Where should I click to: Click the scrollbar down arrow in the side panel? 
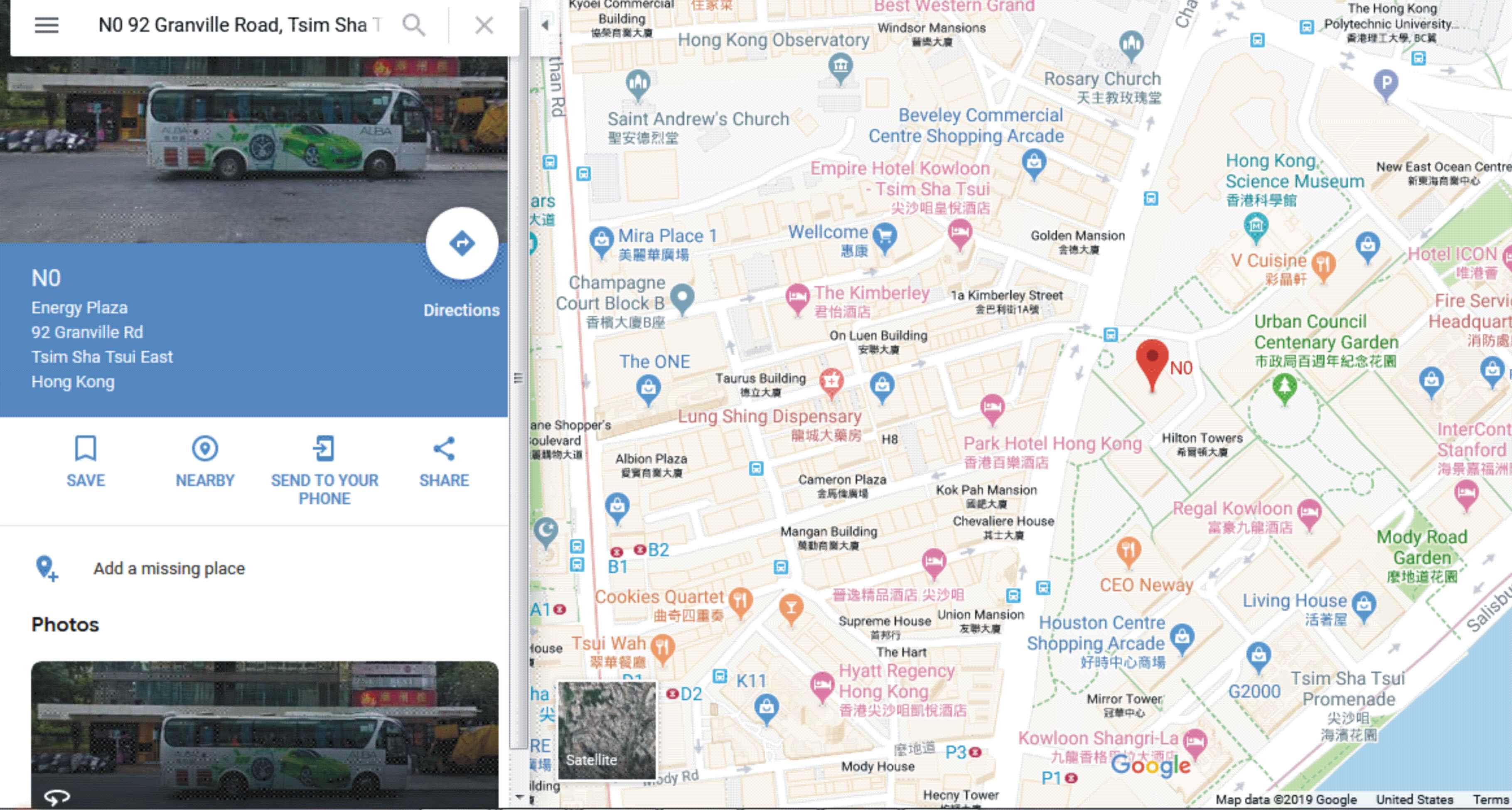click(x=519, y=797)
